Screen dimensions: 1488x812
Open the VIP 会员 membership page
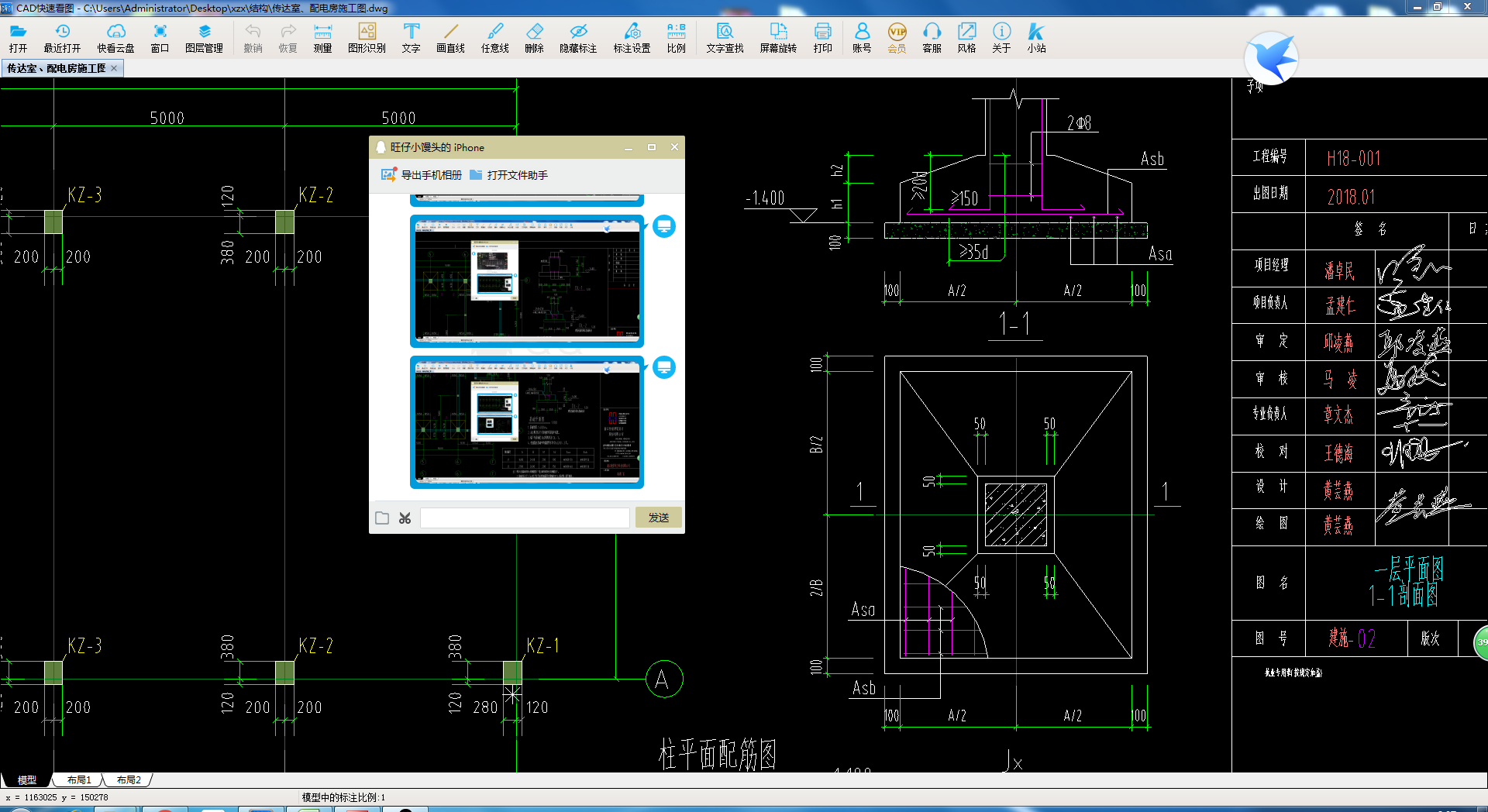[897, 37]
